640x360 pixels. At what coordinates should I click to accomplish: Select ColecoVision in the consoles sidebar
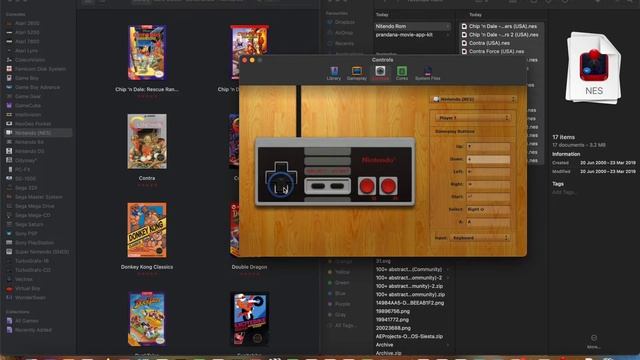(30, 60)
